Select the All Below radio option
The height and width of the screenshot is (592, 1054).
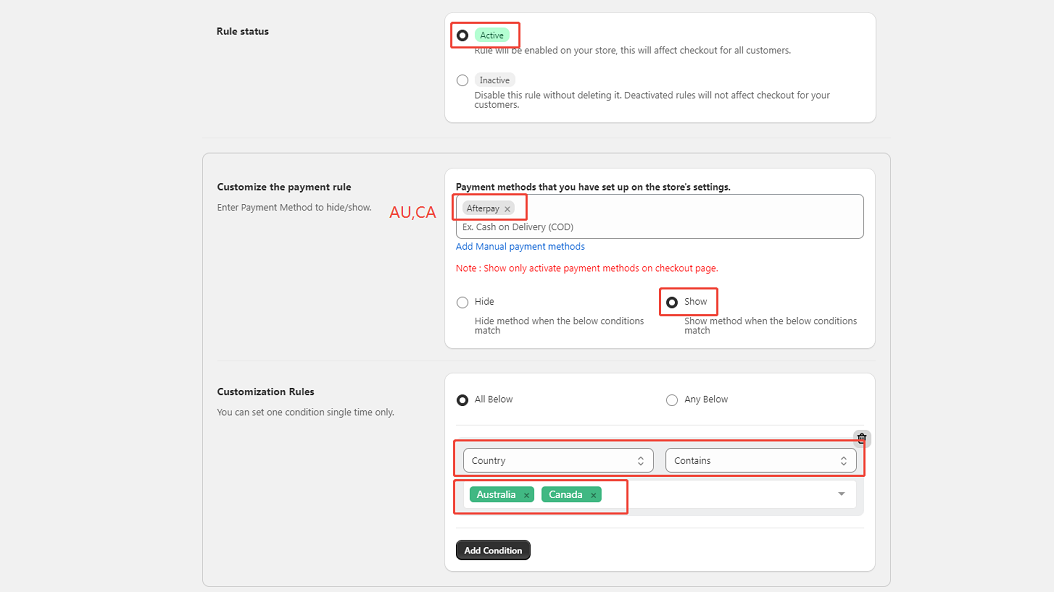(462, 400)
